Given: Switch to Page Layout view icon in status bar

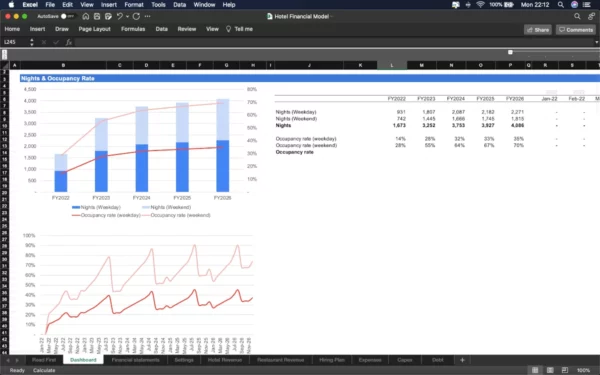Looking at the screenshot, I should [x=550, y=370].
